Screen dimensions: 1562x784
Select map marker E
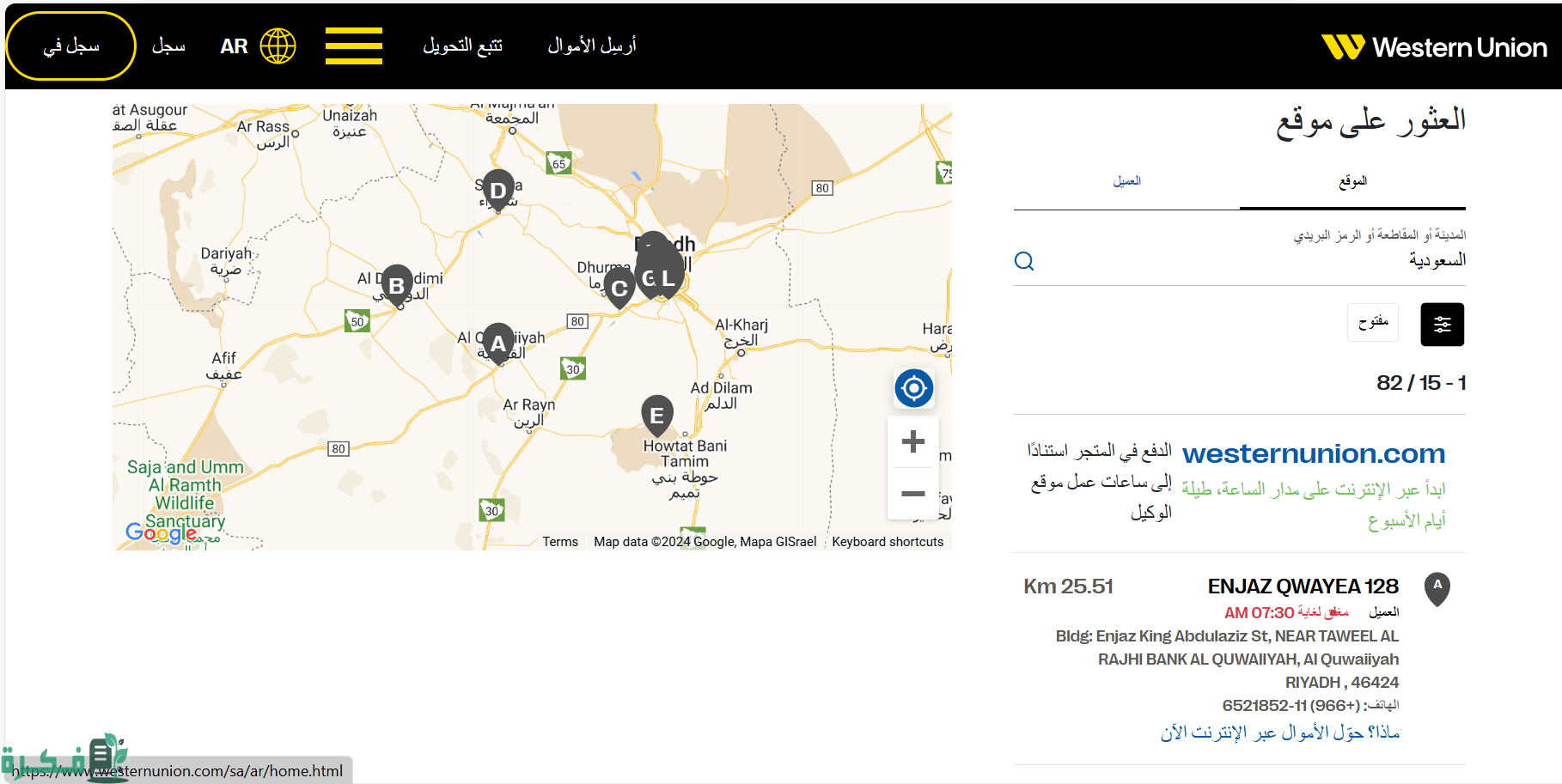tap(657, 415)
